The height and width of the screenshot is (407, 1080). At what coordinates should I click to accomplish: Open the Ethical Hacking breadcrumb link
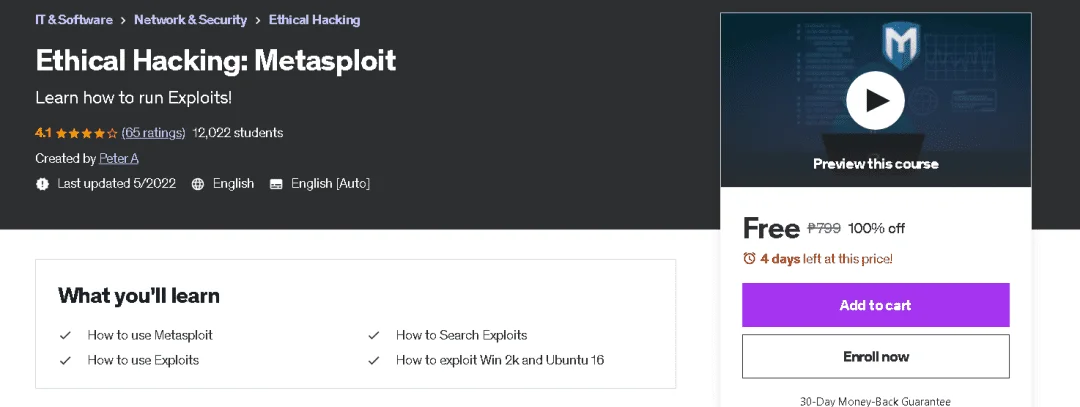point(314,20)
